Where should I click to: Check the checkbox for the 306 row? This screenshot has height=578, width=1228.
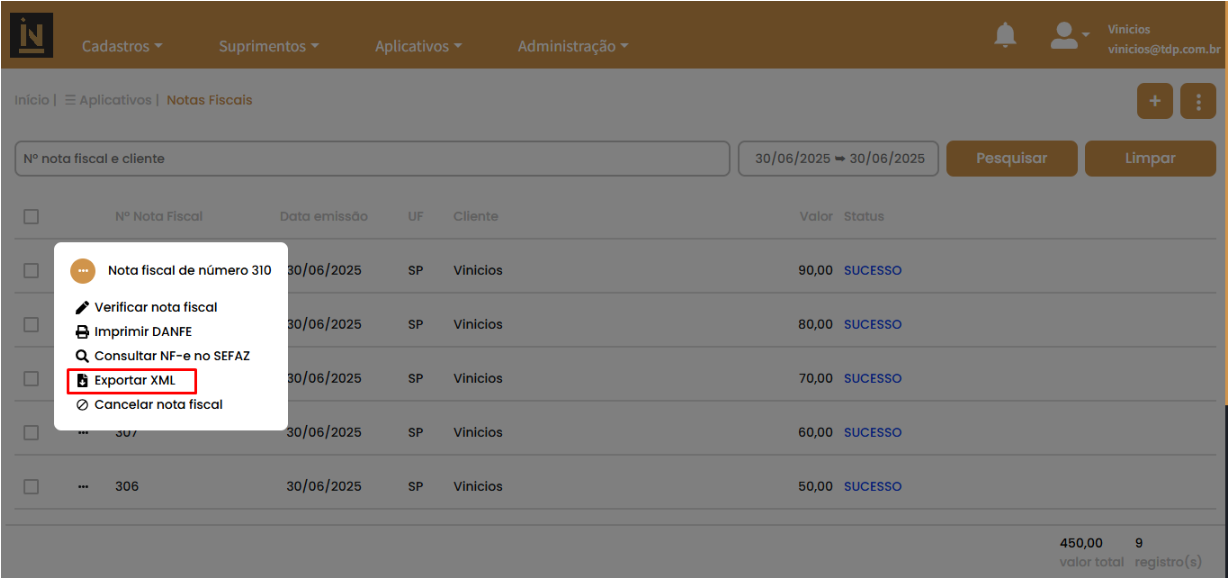point(31,486)
